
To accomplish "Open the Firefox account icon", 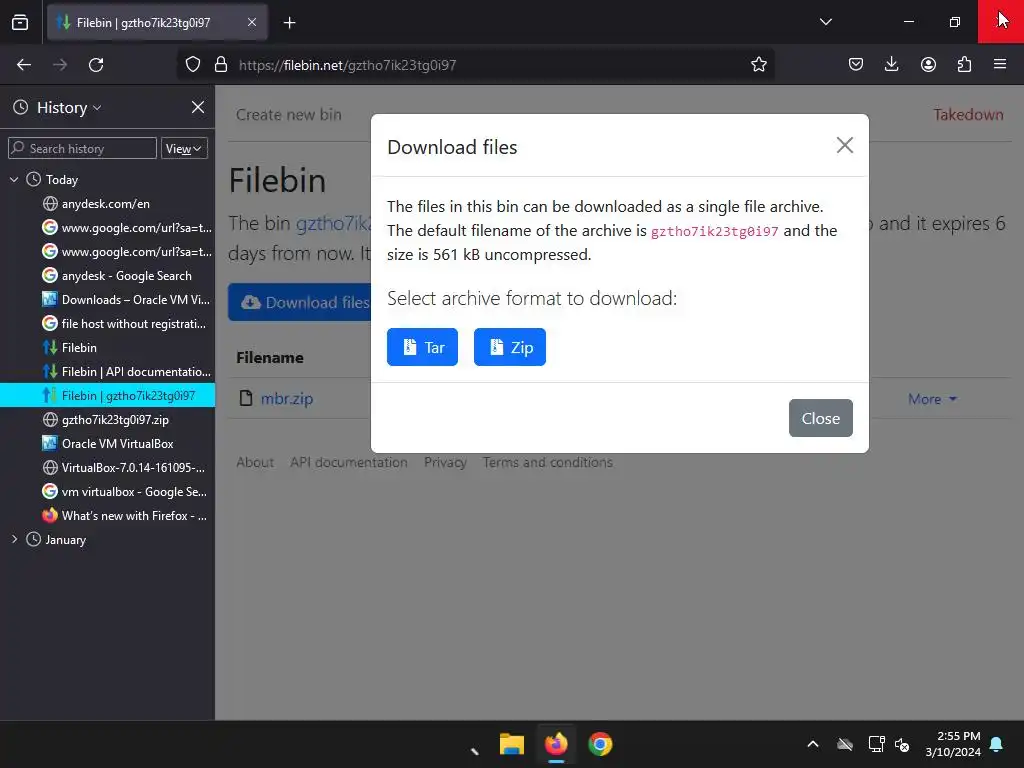I will [x=928, y=65].
